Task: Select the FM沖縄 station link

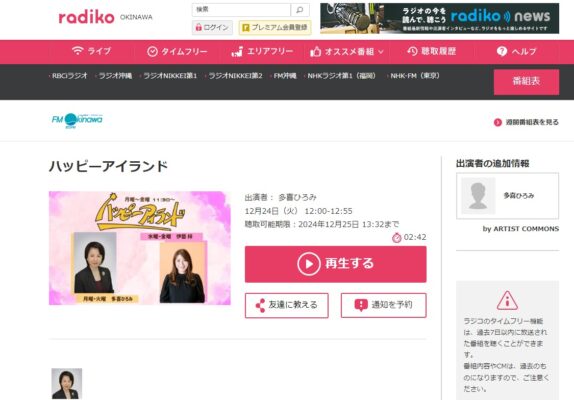Action: click(x=284, y=76)
